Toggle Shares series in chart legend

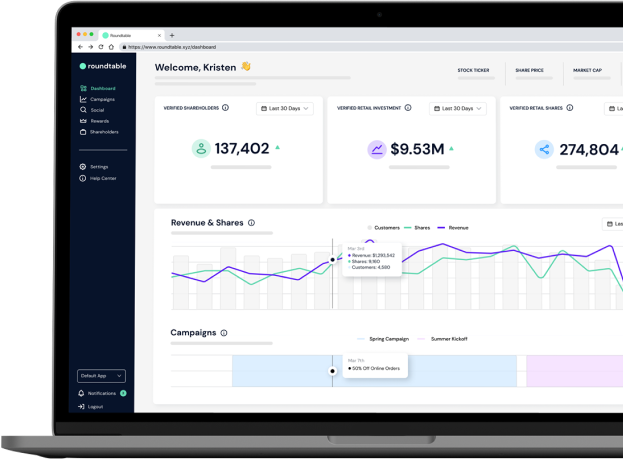point(417,228)
